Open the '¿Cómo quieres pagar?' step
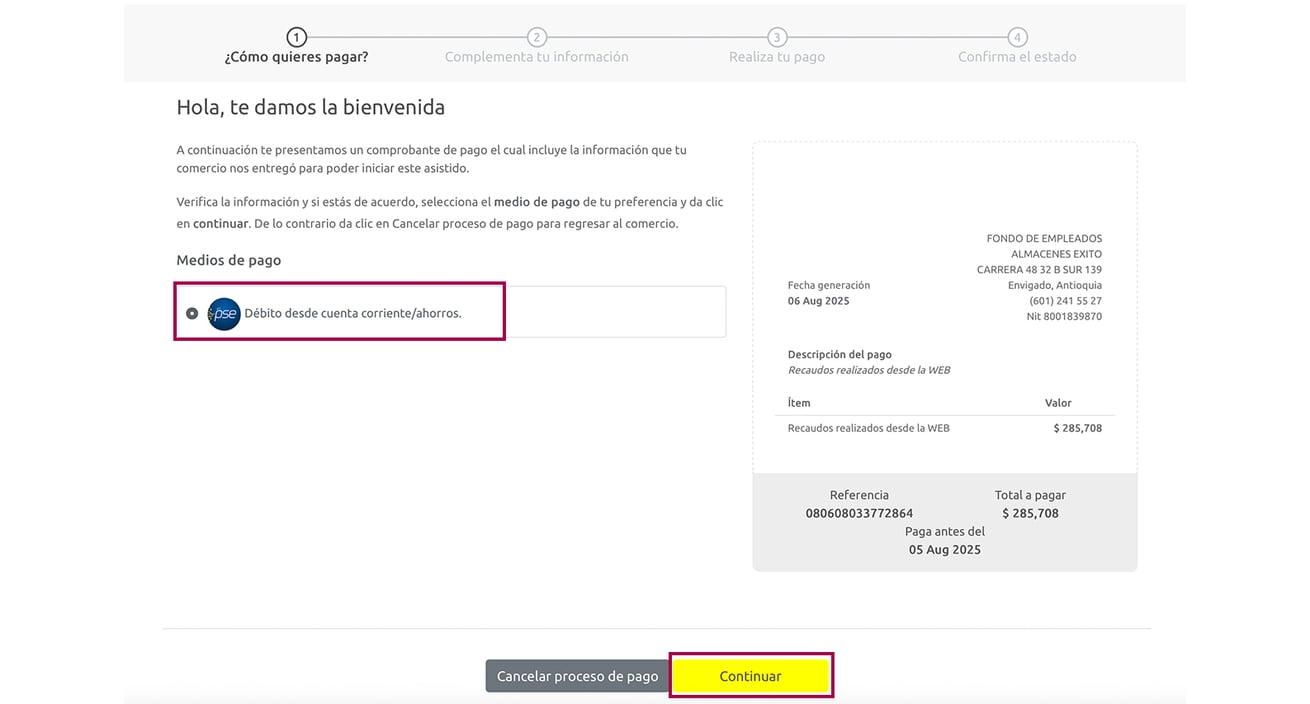 click(296, 57)
